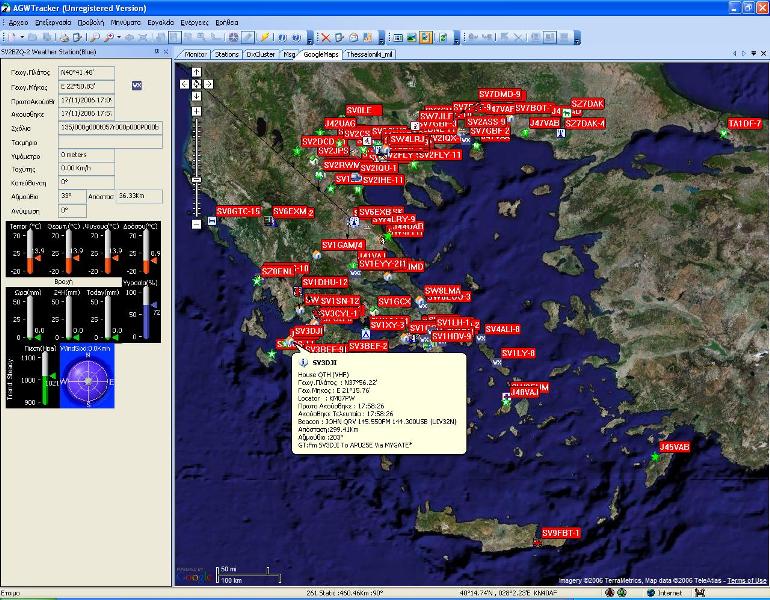The width and height of the screenshot is (770, 600).
Task: Open the Print Preview toolbar icon
Action: pyautogui.click(x=78, y=37)
